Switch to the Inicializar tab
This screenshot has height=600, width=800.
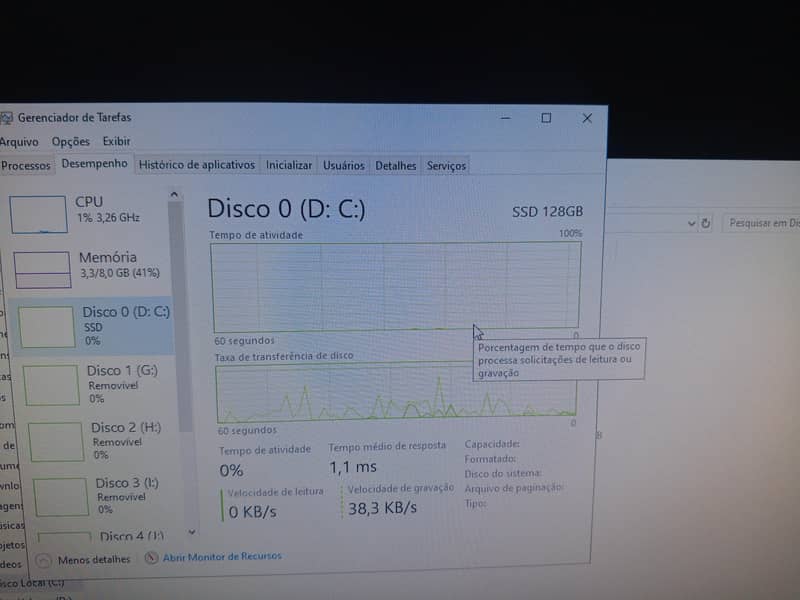tap(288, 165)
